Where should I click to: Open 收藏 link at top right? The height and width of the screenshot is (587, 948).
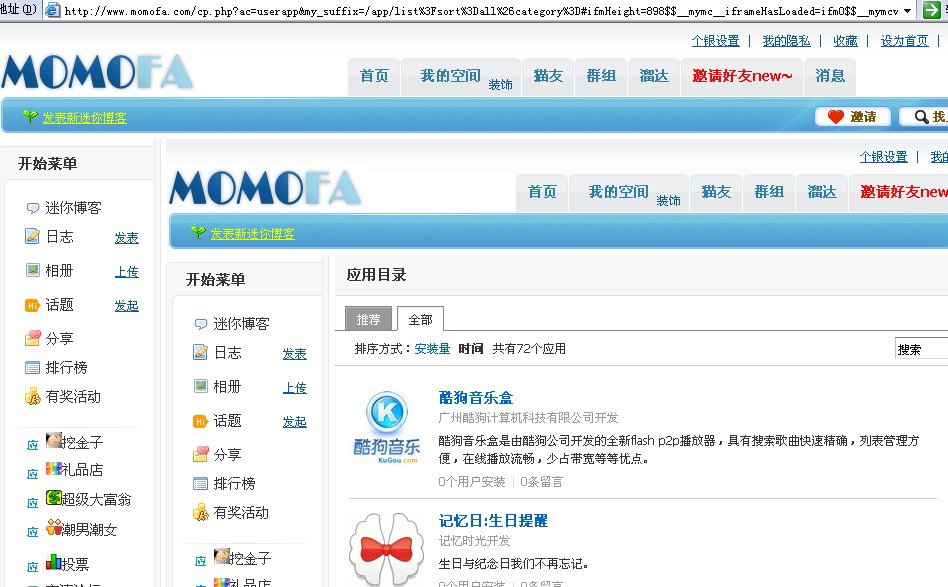845,41
